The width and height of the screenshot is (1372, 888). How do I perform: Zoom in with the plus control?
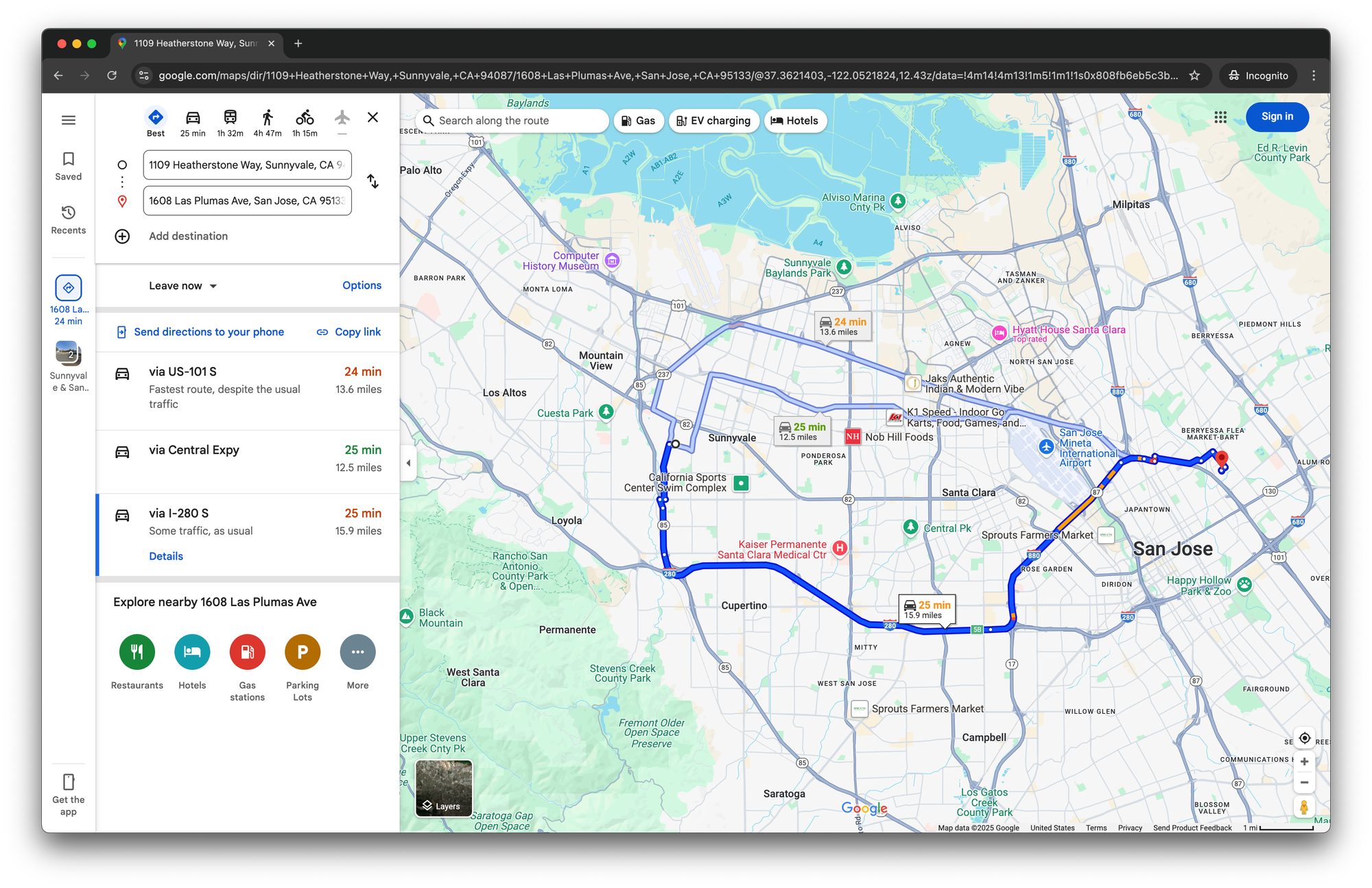[x=1304, y=761]
